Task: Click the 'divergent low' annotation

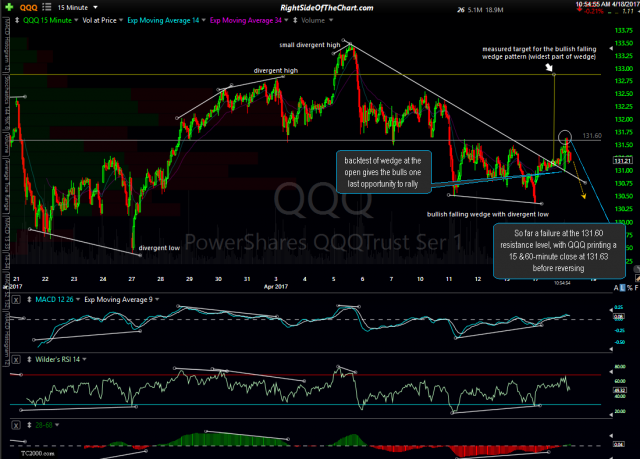Action: click(x=159, y=248)
